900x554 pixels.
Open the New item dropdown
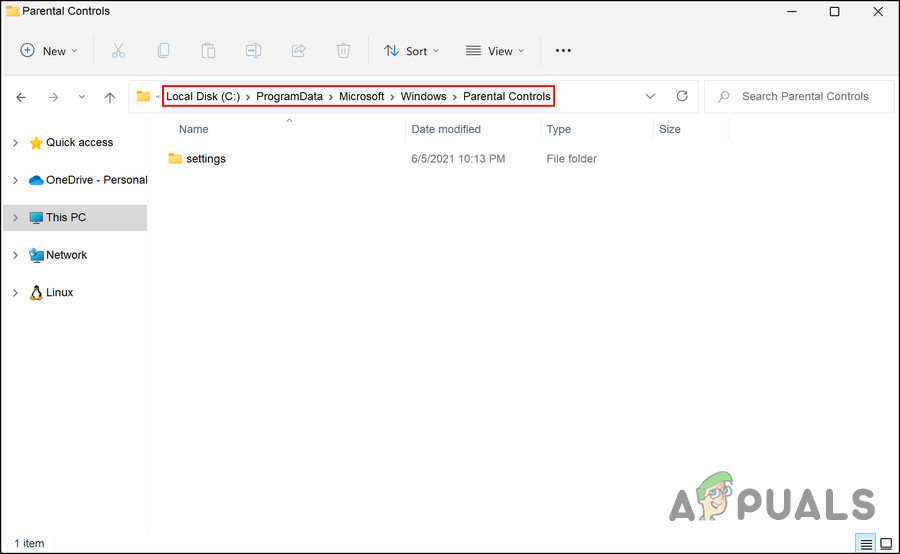coord(49,51)
